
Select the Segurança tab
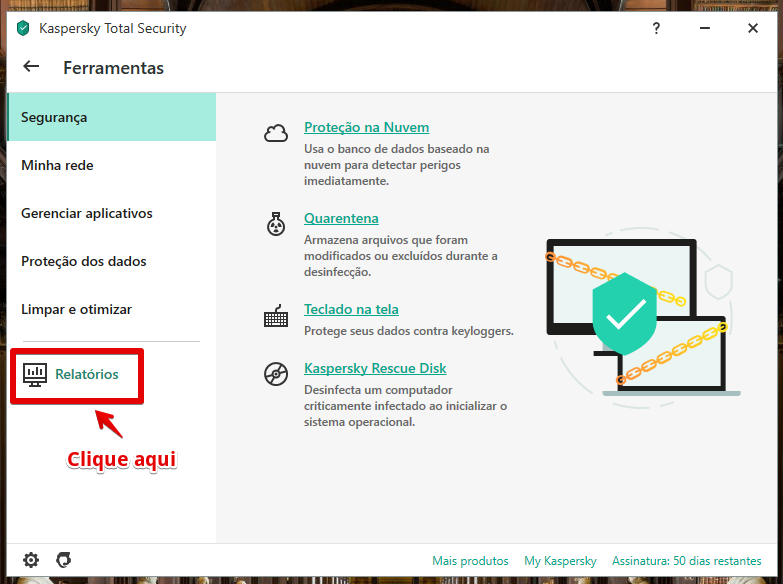point(112,117)
